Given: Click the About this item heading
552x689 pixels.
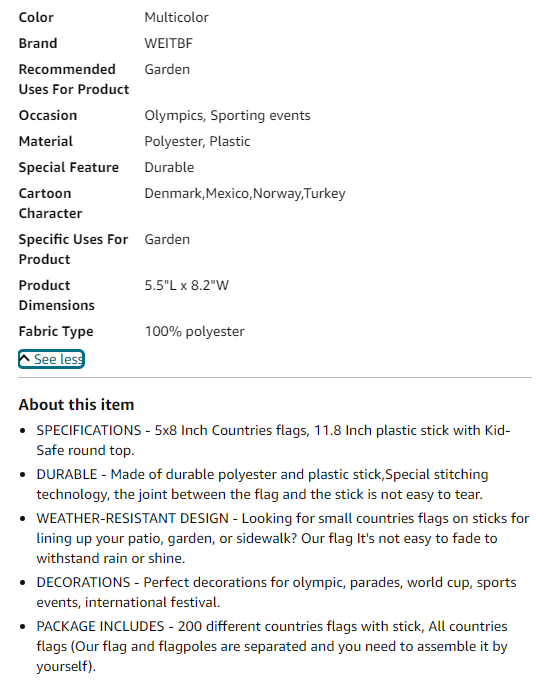Looking at the screenshot, I should [x=76, y=405].
